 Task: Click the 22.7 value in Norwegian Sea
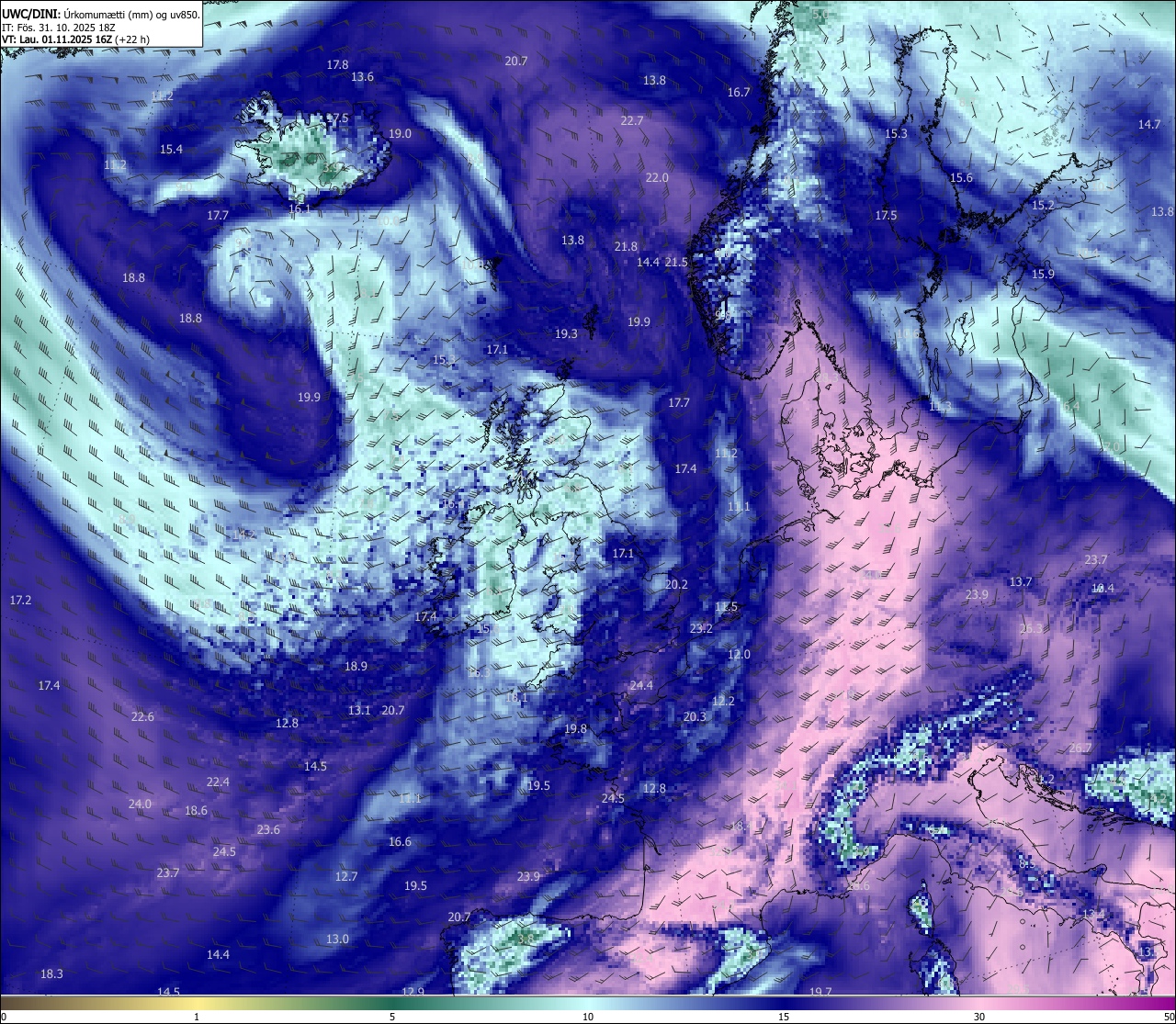[632, 120]
